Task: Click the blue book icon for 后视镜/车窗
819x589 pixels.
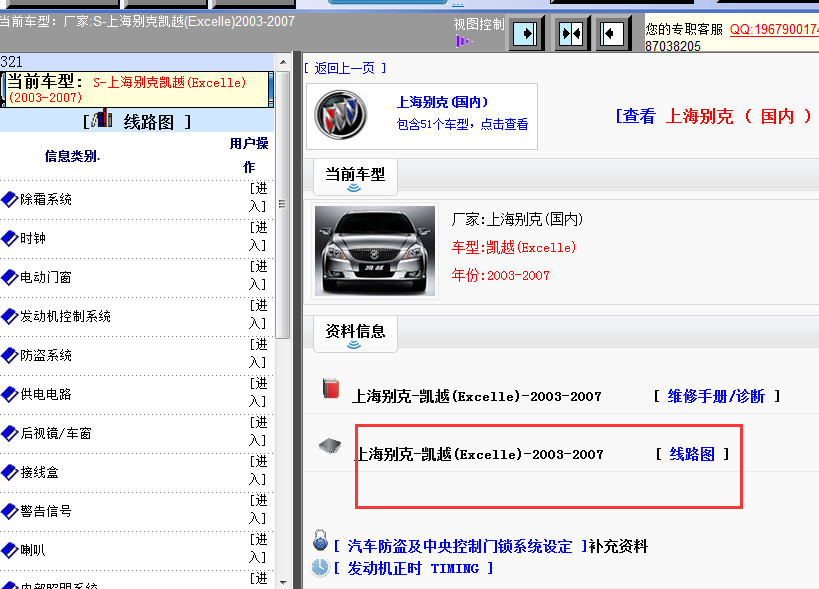Action: pos(9,433)
